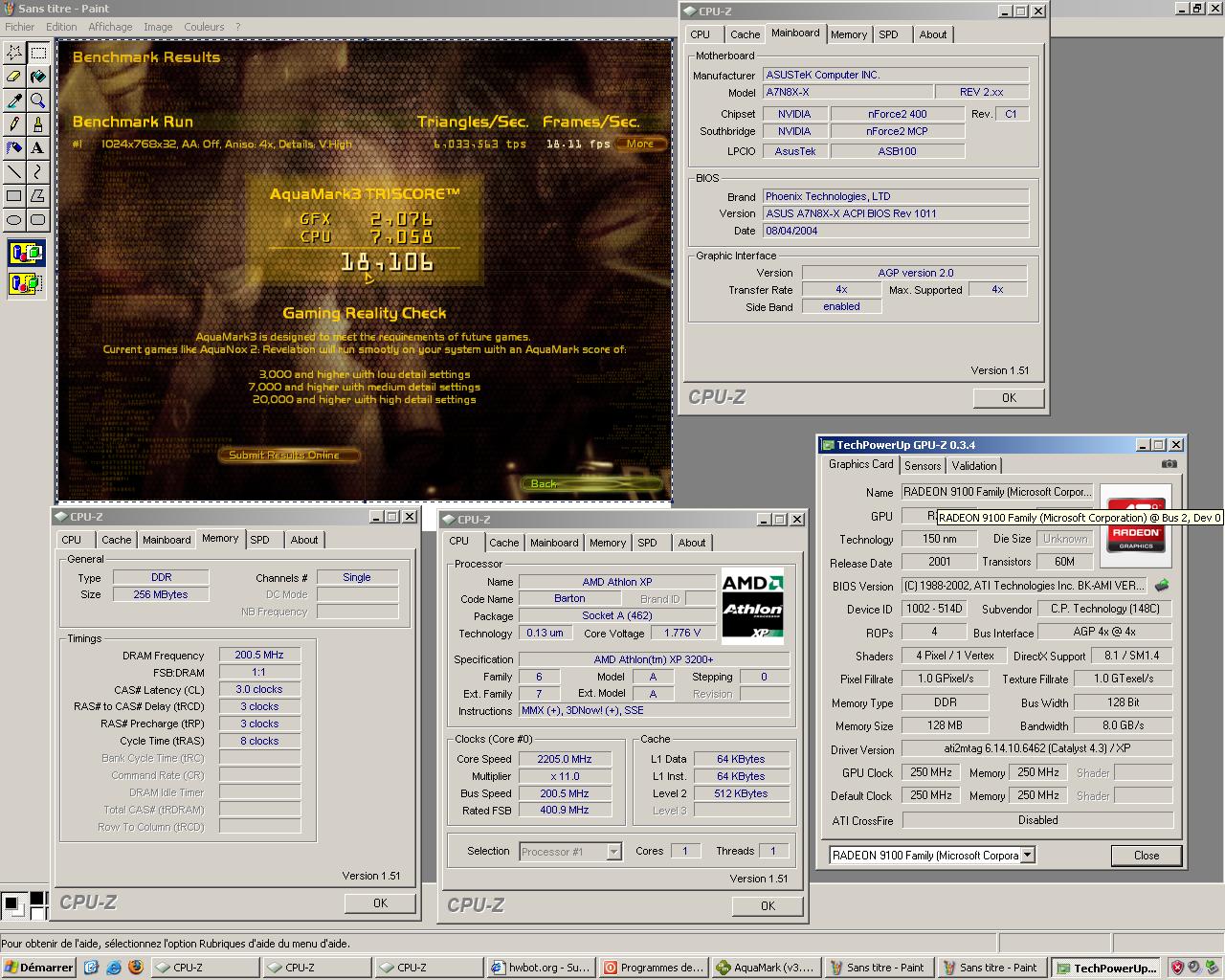Select the Airbrush spray tool

click(14, 148)
